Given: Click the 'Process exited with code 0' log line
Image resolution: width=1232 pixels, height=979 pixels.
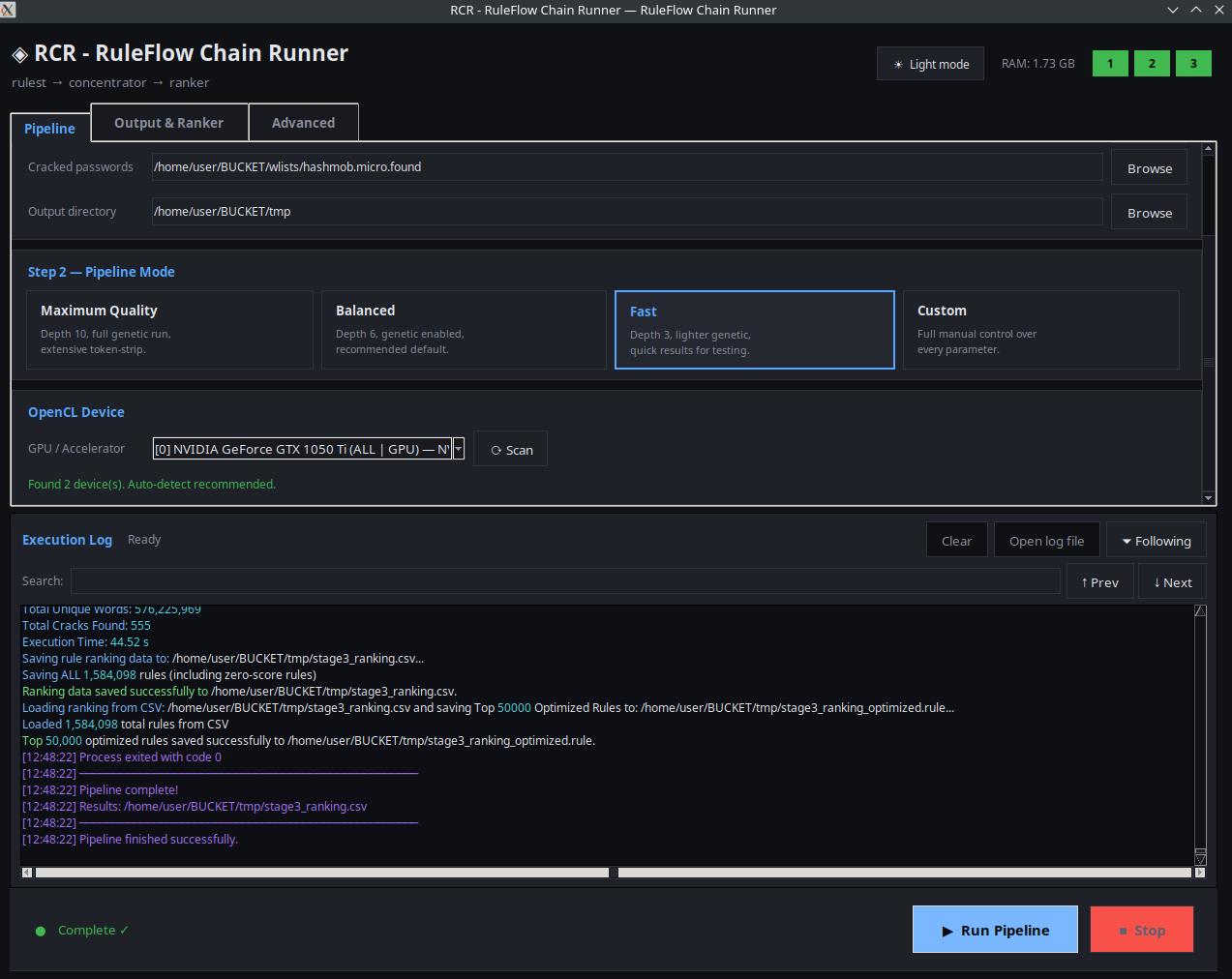Looking at the screenshot, I should [x=122, y=756].
